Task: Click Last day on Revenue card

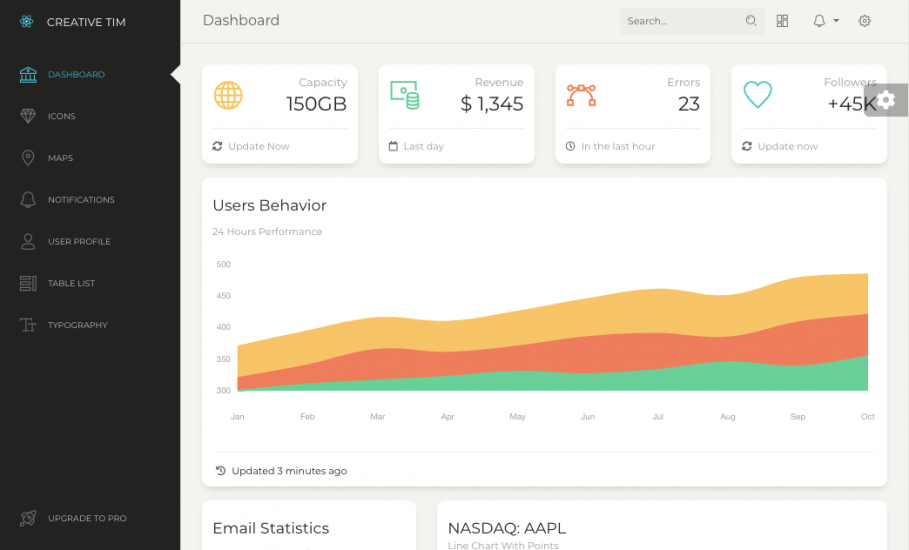Action: point(424,146)
